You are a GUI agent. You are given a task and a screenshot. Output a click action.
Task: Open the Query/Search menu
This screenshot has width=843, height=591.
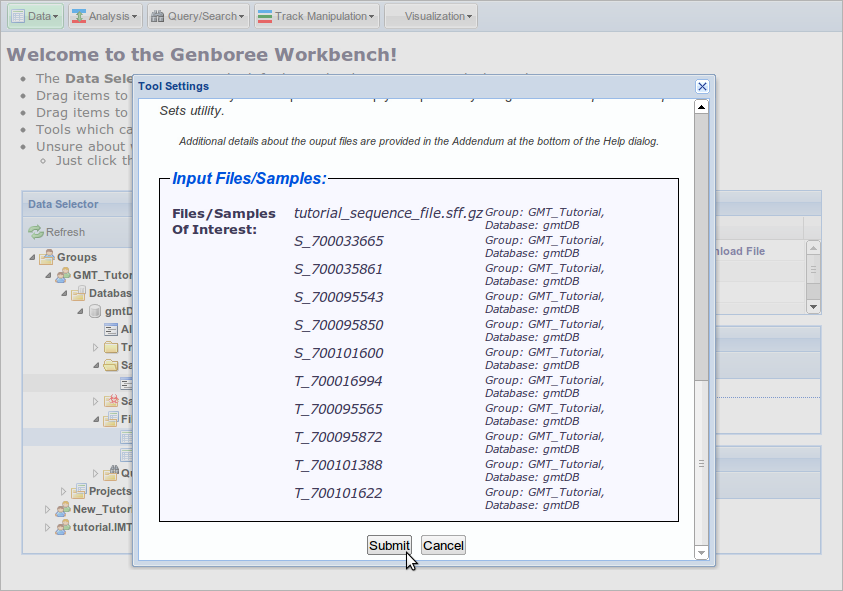pyautogui.click(x=198, y=16)
